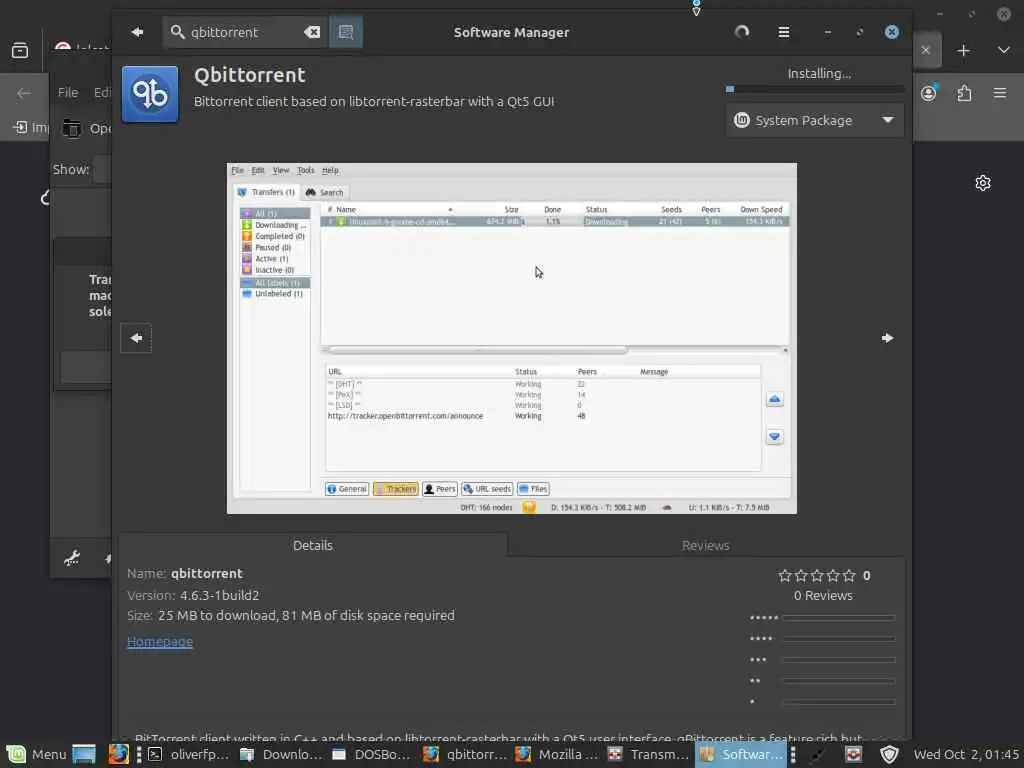
Task: Expand the Firefox list all tabs chevron
Action: [x=1004, y=50]
